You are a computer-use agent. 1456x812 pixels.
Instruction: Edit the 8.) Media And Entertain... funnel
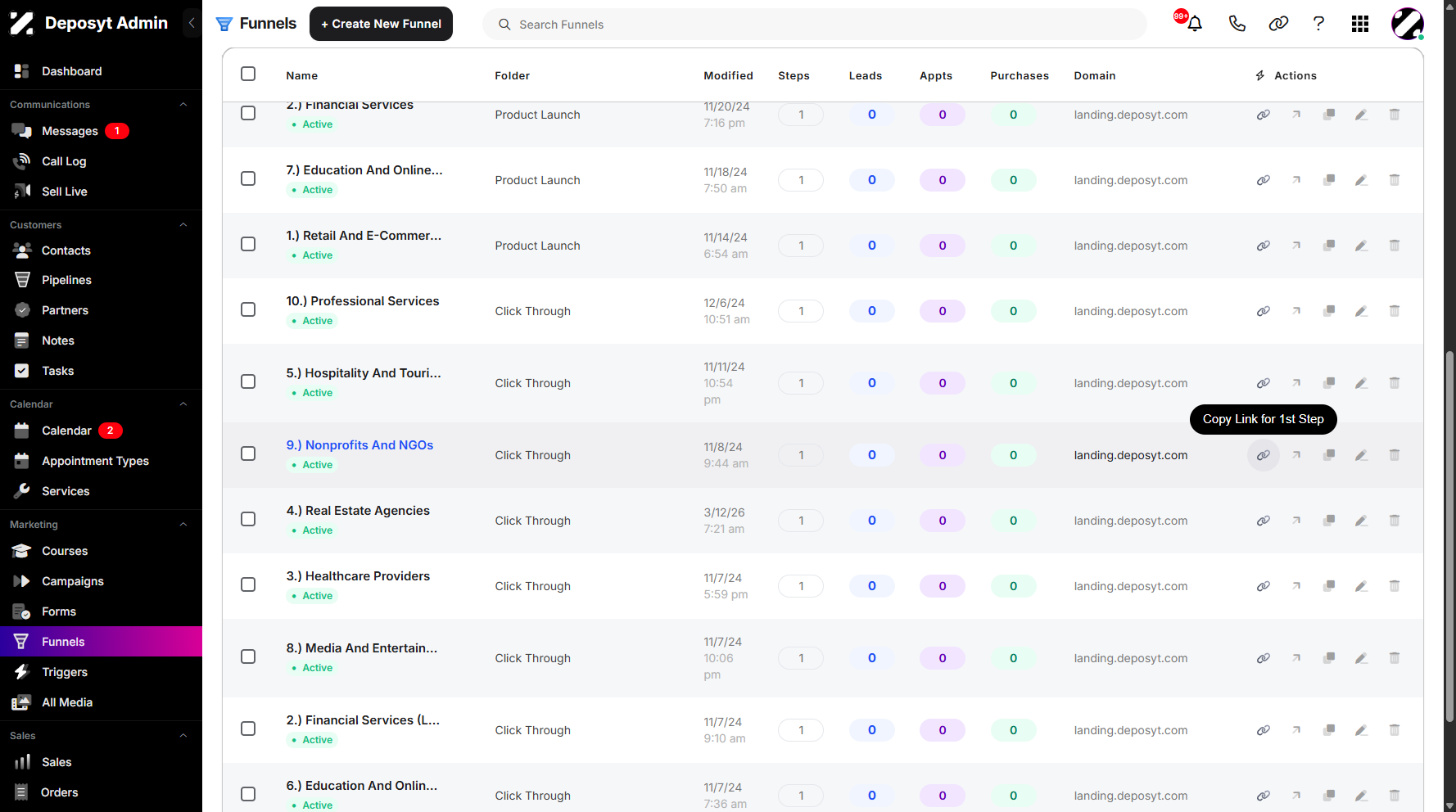point(1362,658)
